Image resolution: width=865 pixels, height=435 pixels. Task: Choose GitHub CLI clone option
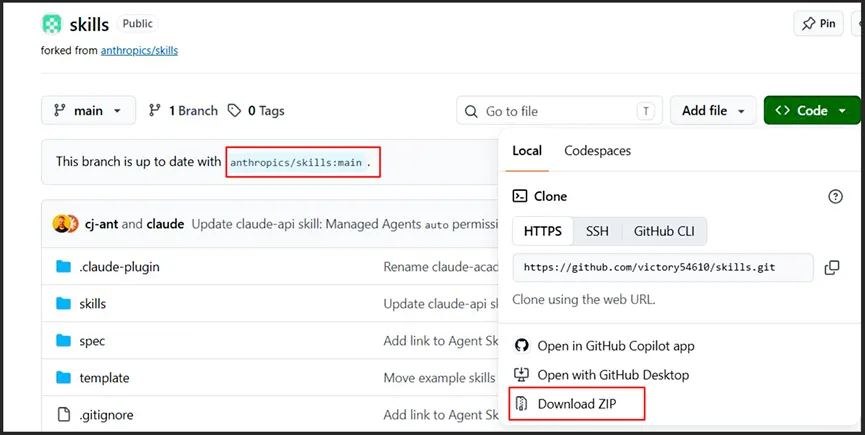pyautogui.click(x=664, y=231)
